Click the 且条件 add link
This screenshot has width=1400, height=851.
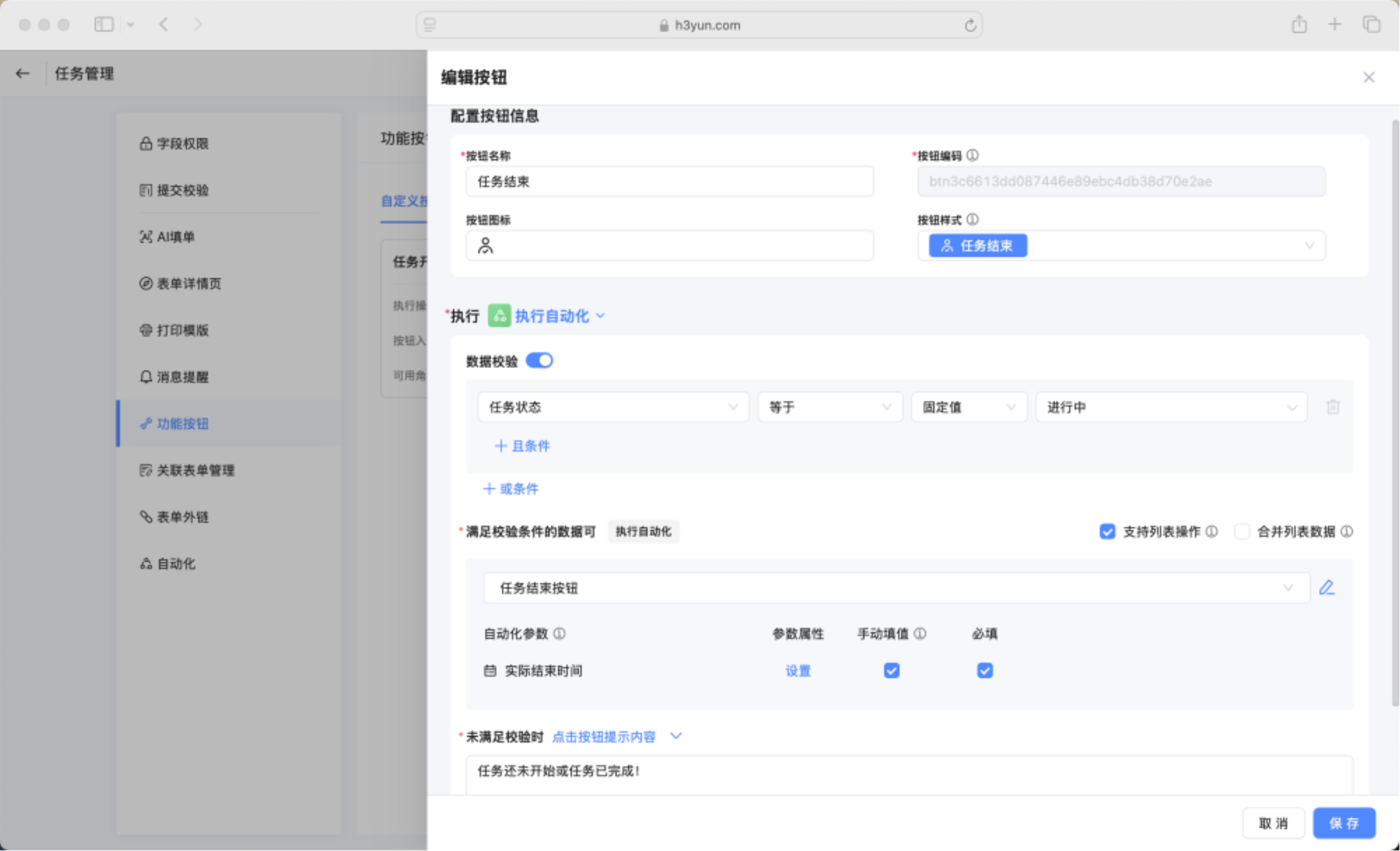coord(523,446)
